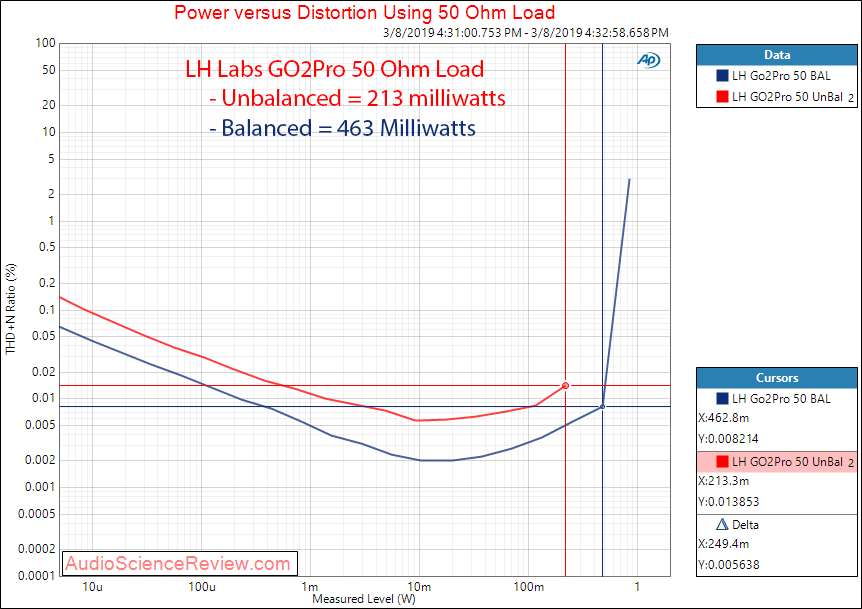The height and width of the screenshot is (609, 862).
Task: Select highlighted "LH GO2Pro 50 UnBal" cursor row
Action: pos(777,462)
